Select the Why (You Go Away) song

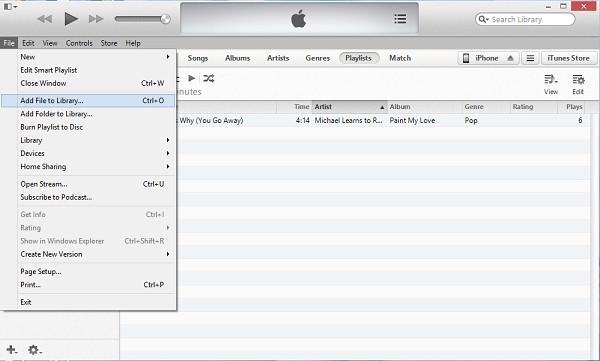point(211,120)
